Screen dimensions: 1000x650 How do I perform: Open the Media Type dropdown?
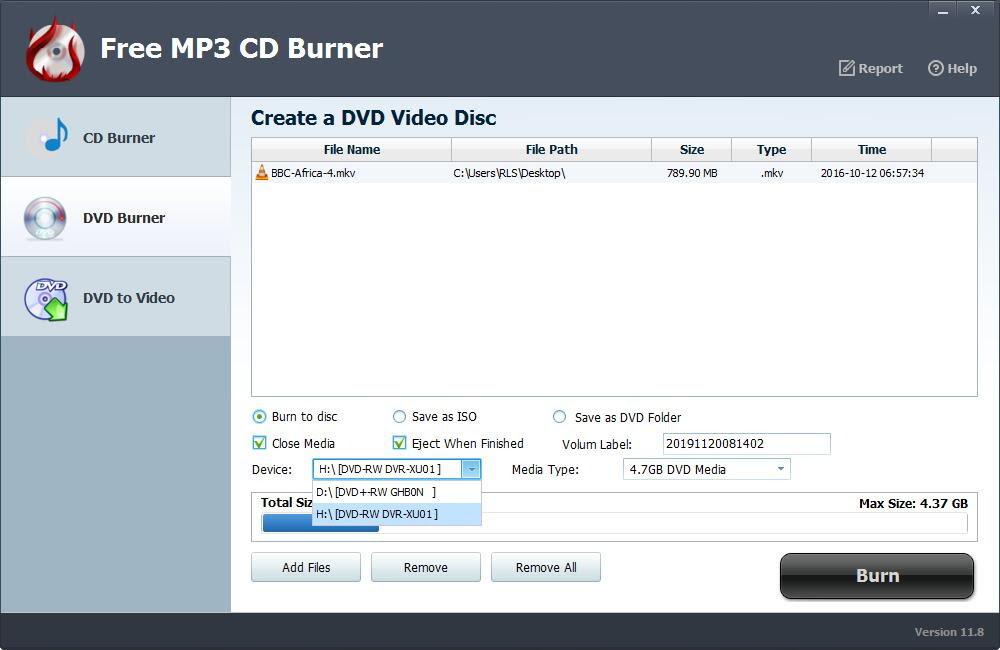click(x=707, y=469)
